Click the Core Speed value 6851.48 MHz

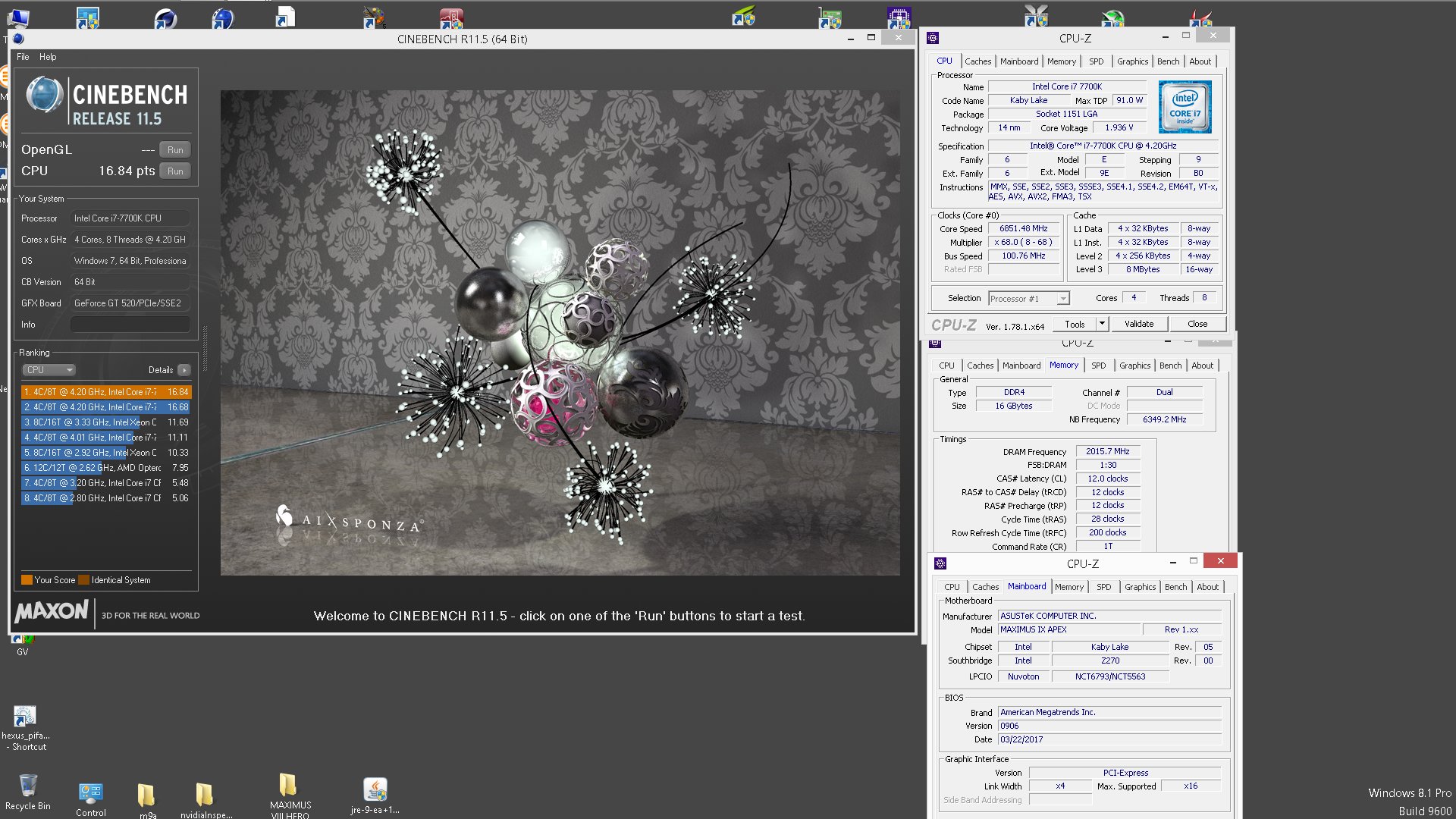coord(1023,228)
